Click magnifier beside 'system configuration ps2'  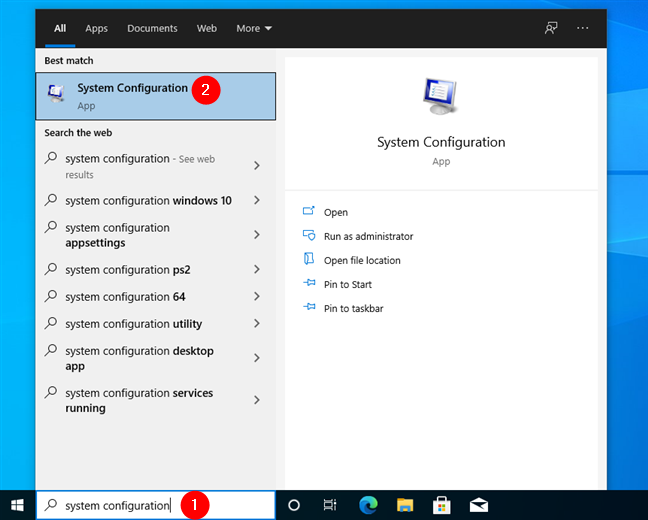(51, 269)
